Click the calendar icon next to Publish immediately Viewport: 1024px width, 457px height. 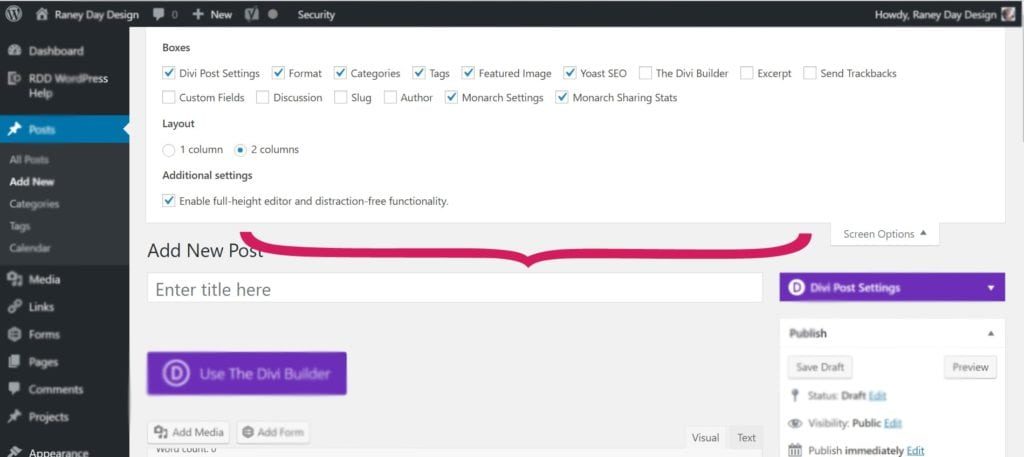coord(795,450)
